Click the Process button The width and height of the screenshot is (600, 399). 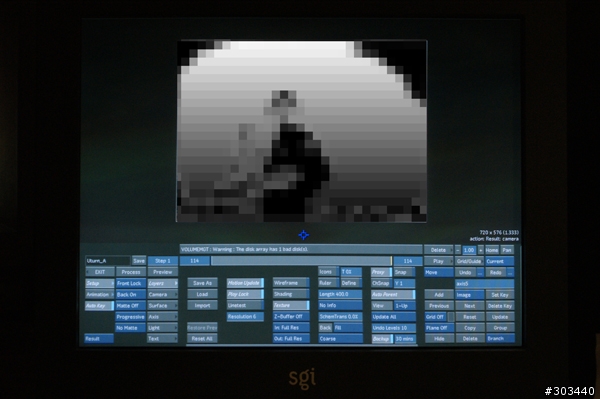[x=131, y=272]
